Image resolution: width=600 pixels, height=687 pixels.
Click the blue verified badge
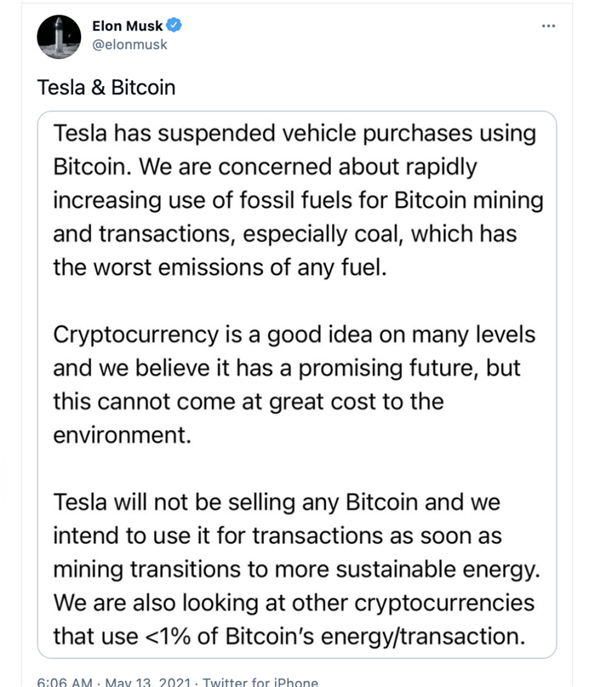[x=174, y=25]
